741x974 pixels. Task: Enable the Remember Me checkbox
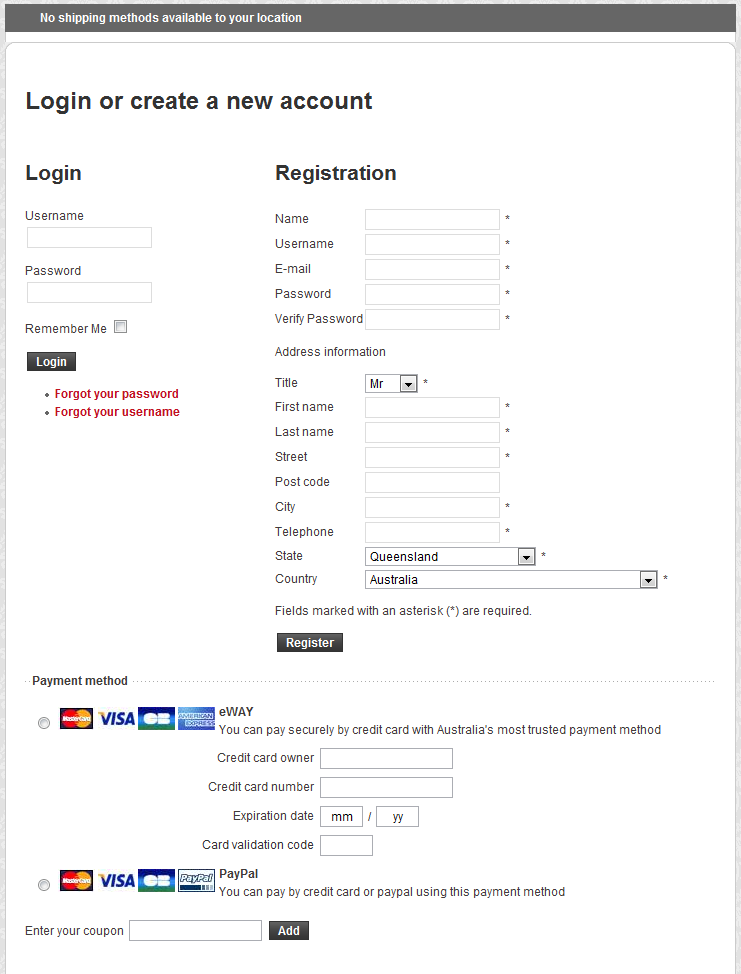[121, 327]
